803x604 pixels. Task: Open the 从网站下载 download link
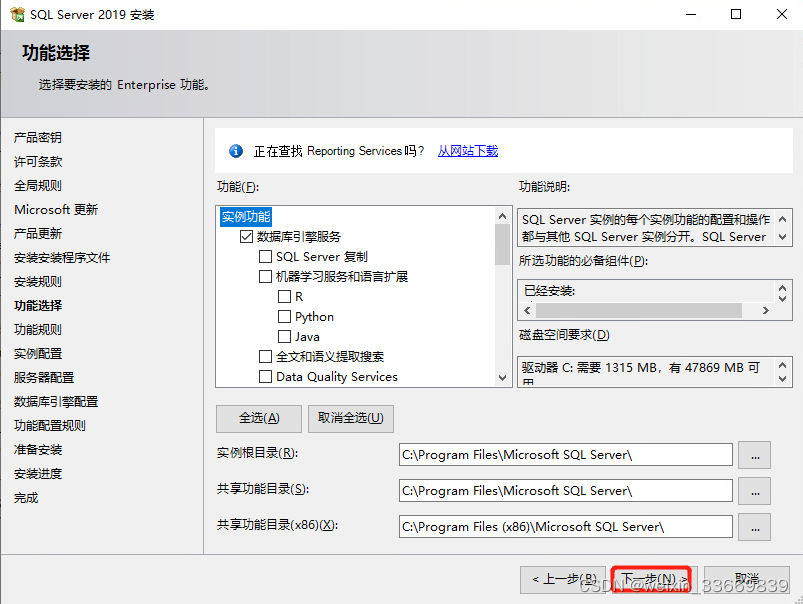tap(468, 151)
